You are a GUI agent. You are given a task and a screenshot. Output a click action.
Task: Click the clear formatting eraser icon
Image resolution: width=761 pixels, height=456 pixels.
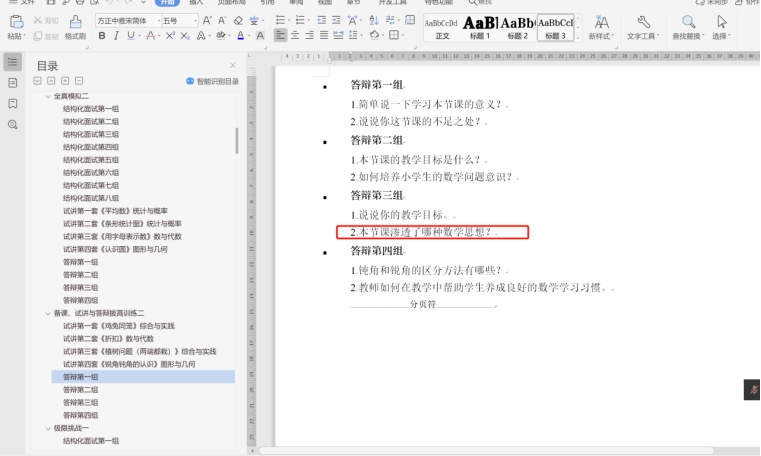(x=239, y=20)
